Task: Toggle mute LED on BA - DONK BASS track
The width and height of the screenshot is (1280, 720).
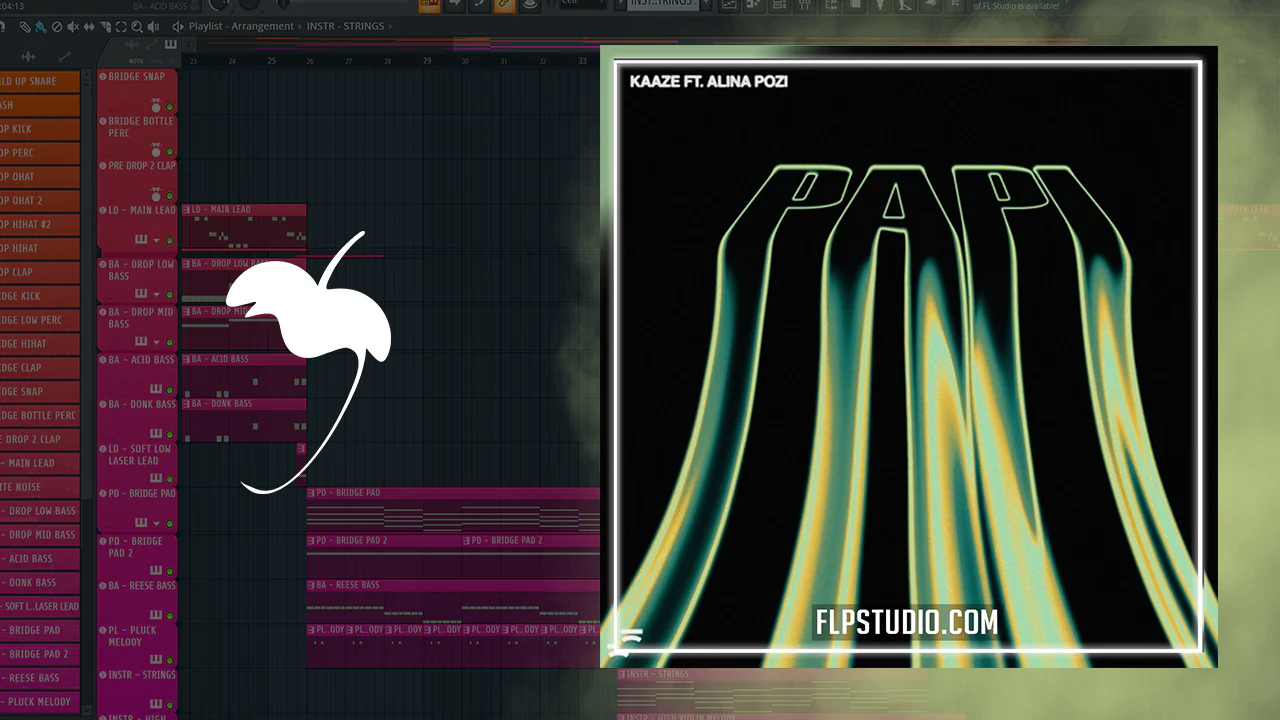Action: [x=170, y=434]
